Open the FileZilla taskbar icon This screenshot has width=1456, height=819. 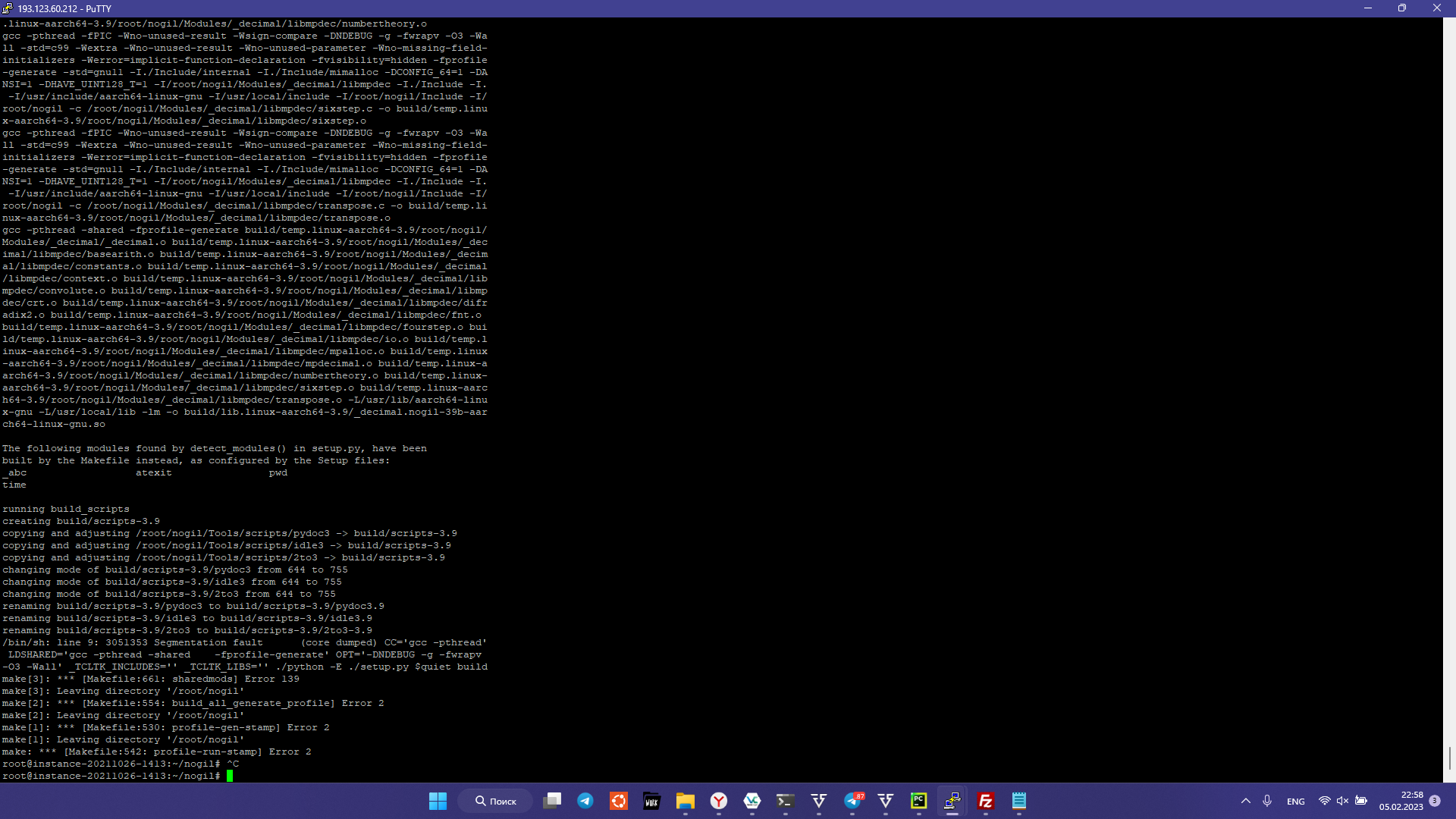[x=985, y=801]
